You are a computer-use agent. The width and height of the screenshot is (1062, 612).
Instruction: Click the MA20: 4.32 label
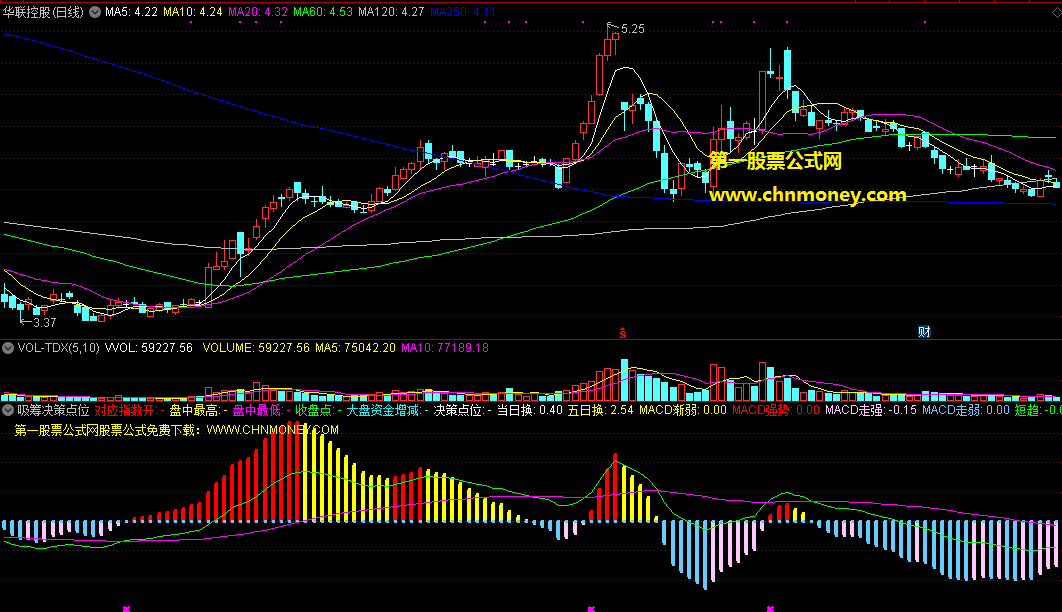coord(257,12)
